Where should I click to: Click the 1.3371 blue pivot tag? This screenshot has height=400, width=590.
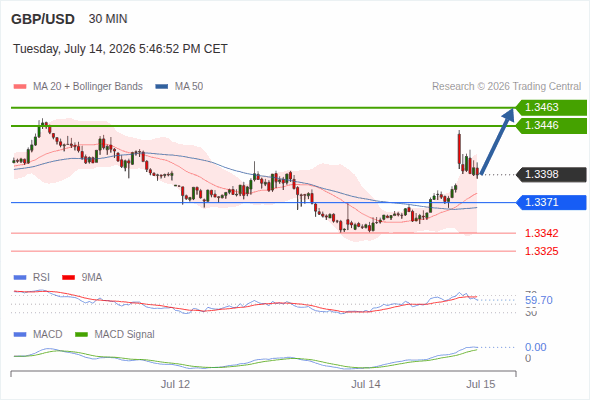tap(551, 202)
